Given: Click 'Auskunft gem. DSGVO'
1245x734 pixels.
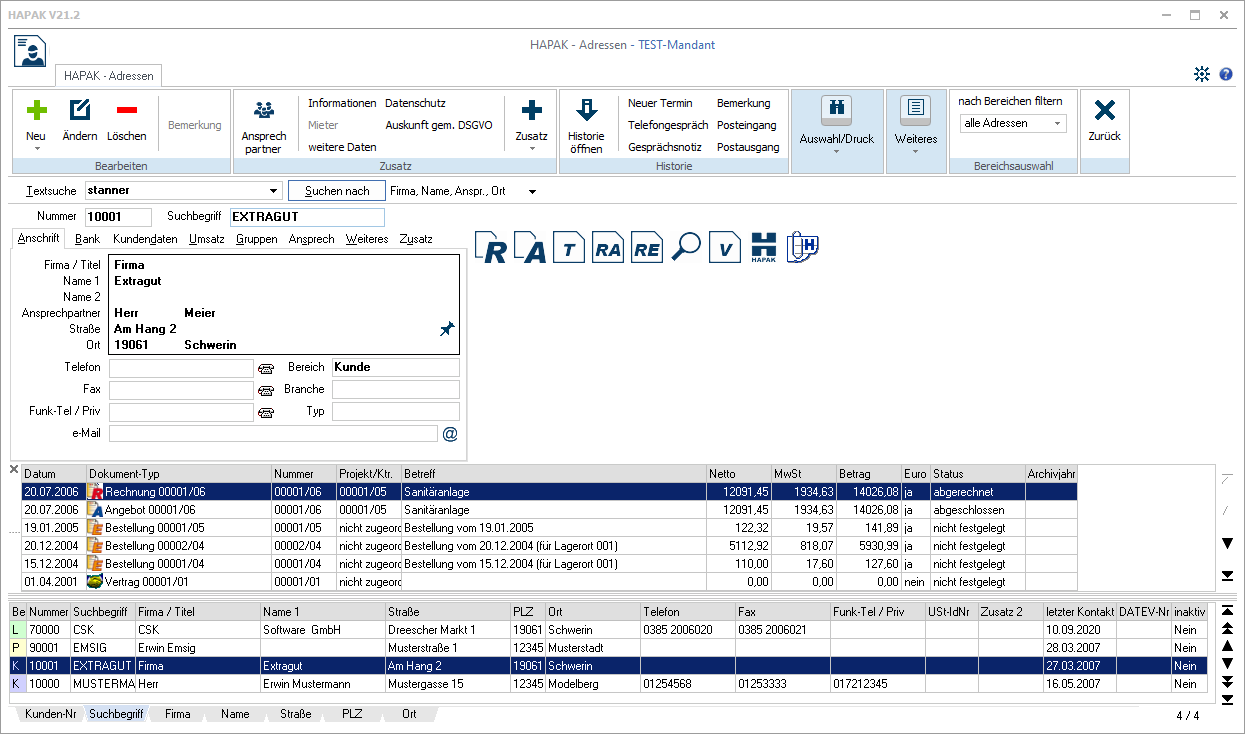Looking at the screenshot, I should pos(441,125).
